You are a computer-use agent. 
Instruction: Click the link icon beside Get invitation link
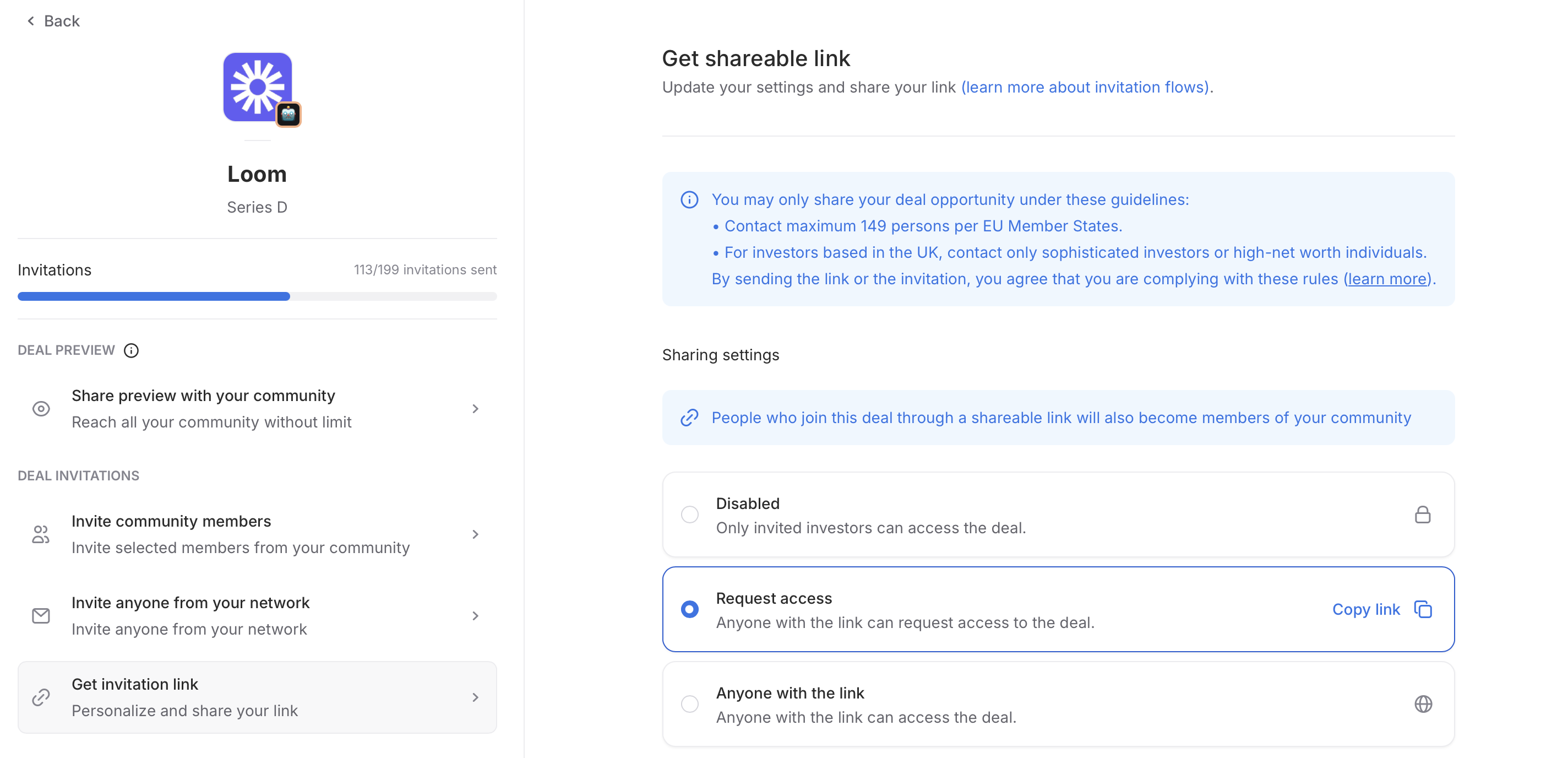coord(41,697)
